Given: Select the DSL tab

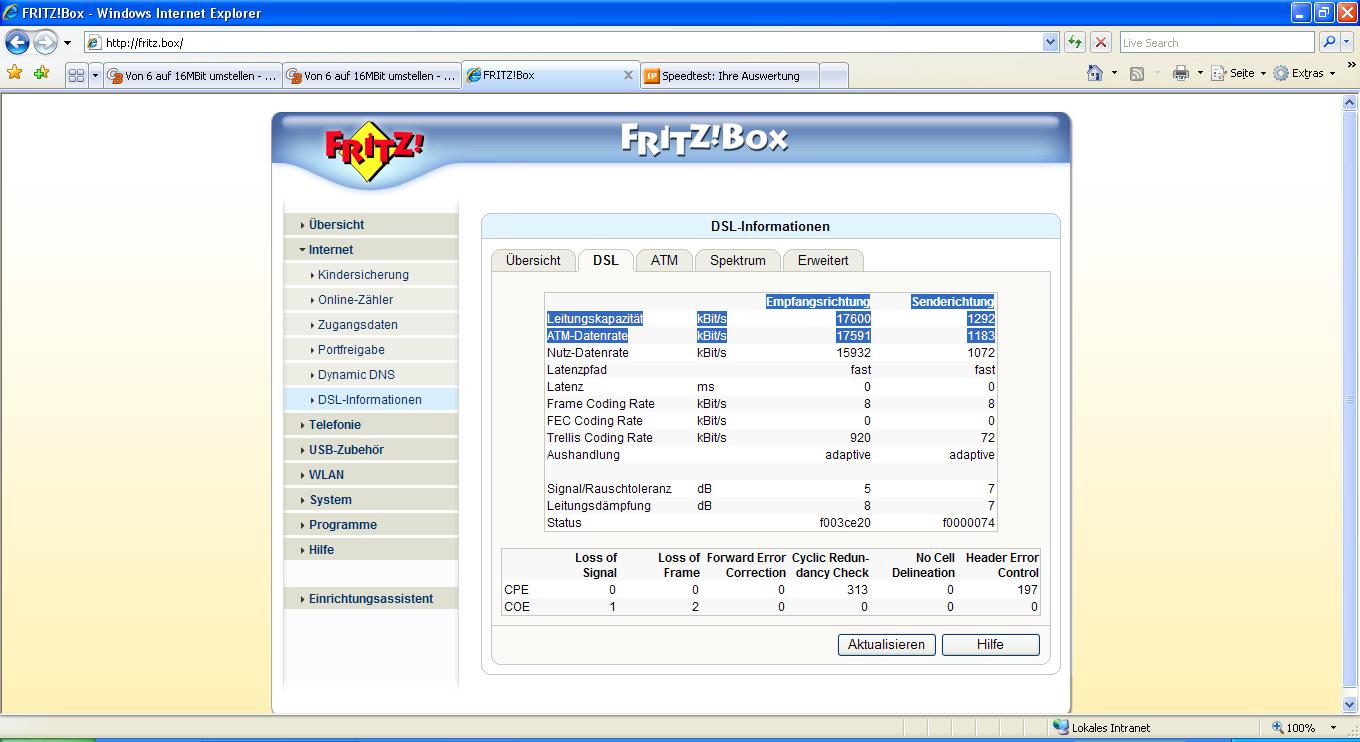Looking at the screenshot, I should coord(605,260).
